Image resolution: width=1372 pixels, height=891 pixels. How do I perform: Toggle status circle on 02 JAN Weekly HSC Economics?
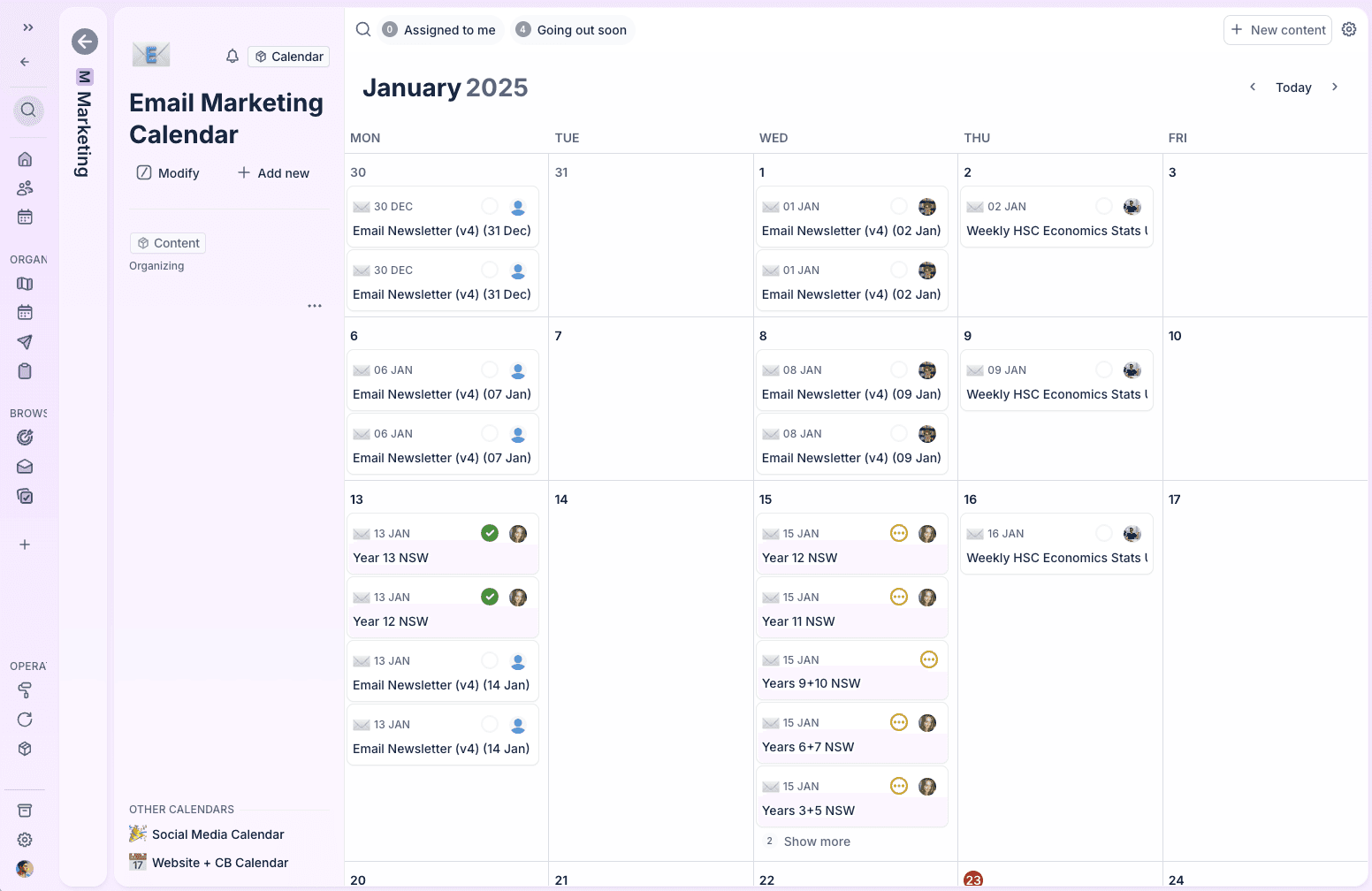[x=1104, y=206]
